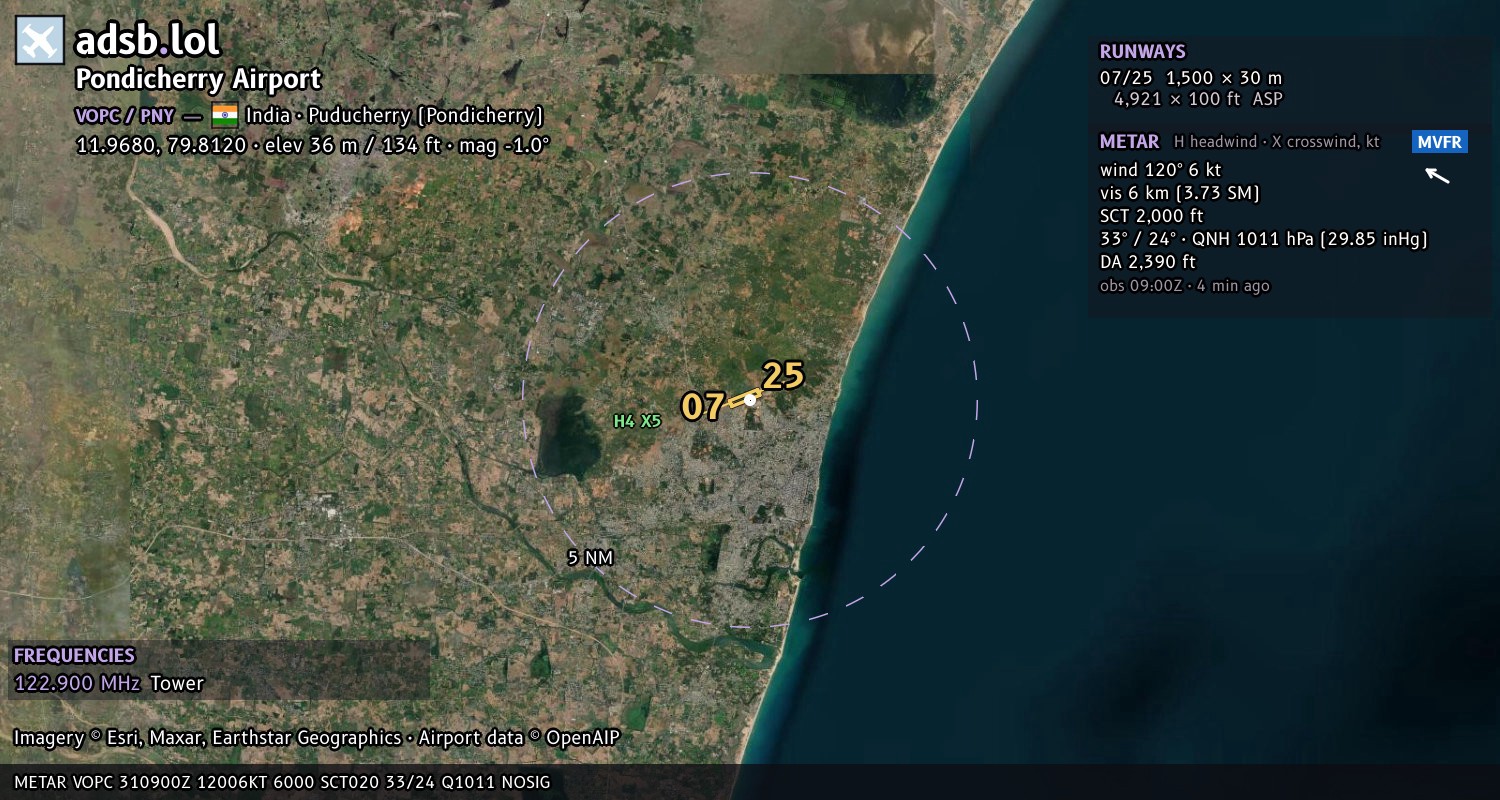
Task: Click the adsb.lol airplane logo icon
Action: (40, 41)
